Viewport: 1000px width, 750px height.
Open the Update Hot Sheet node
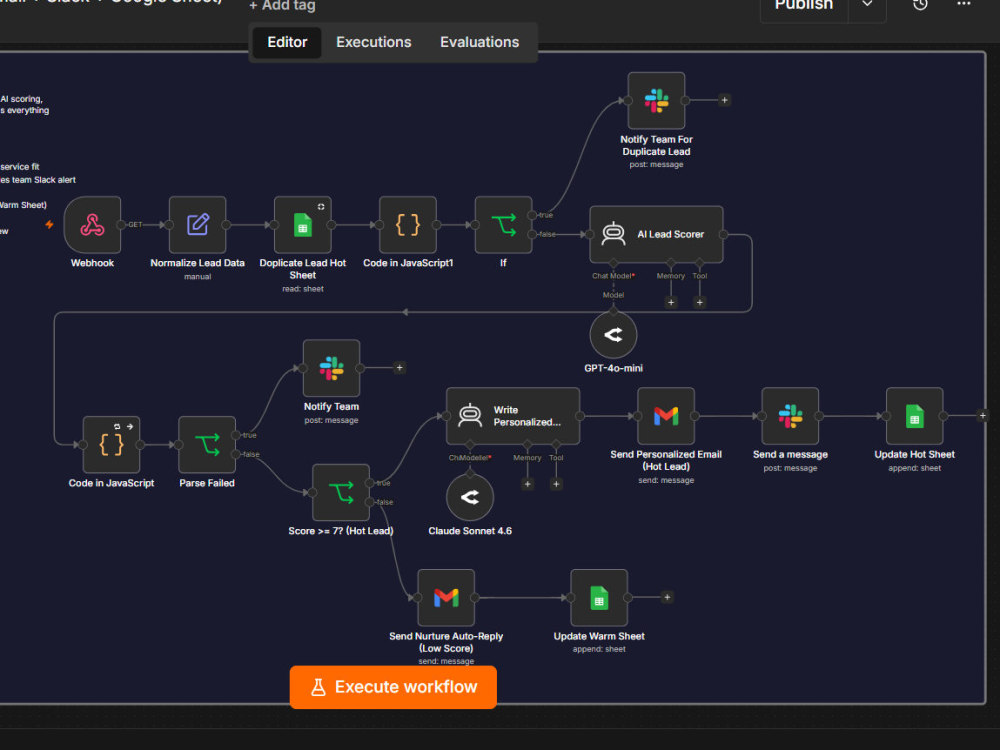[915, 416]
